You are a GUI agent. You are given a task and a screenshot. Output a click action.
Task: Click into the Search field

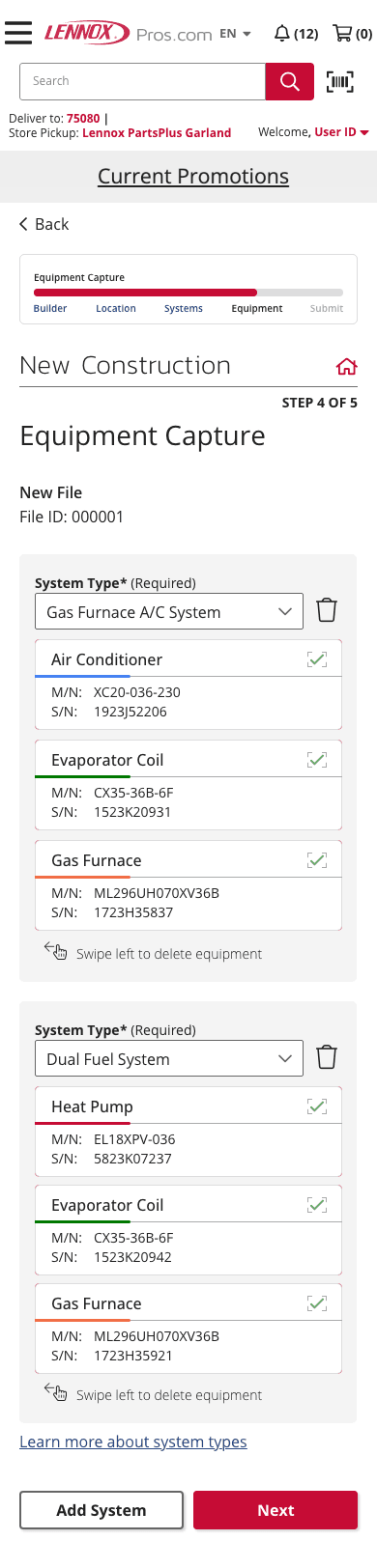(x=142, y=81)
